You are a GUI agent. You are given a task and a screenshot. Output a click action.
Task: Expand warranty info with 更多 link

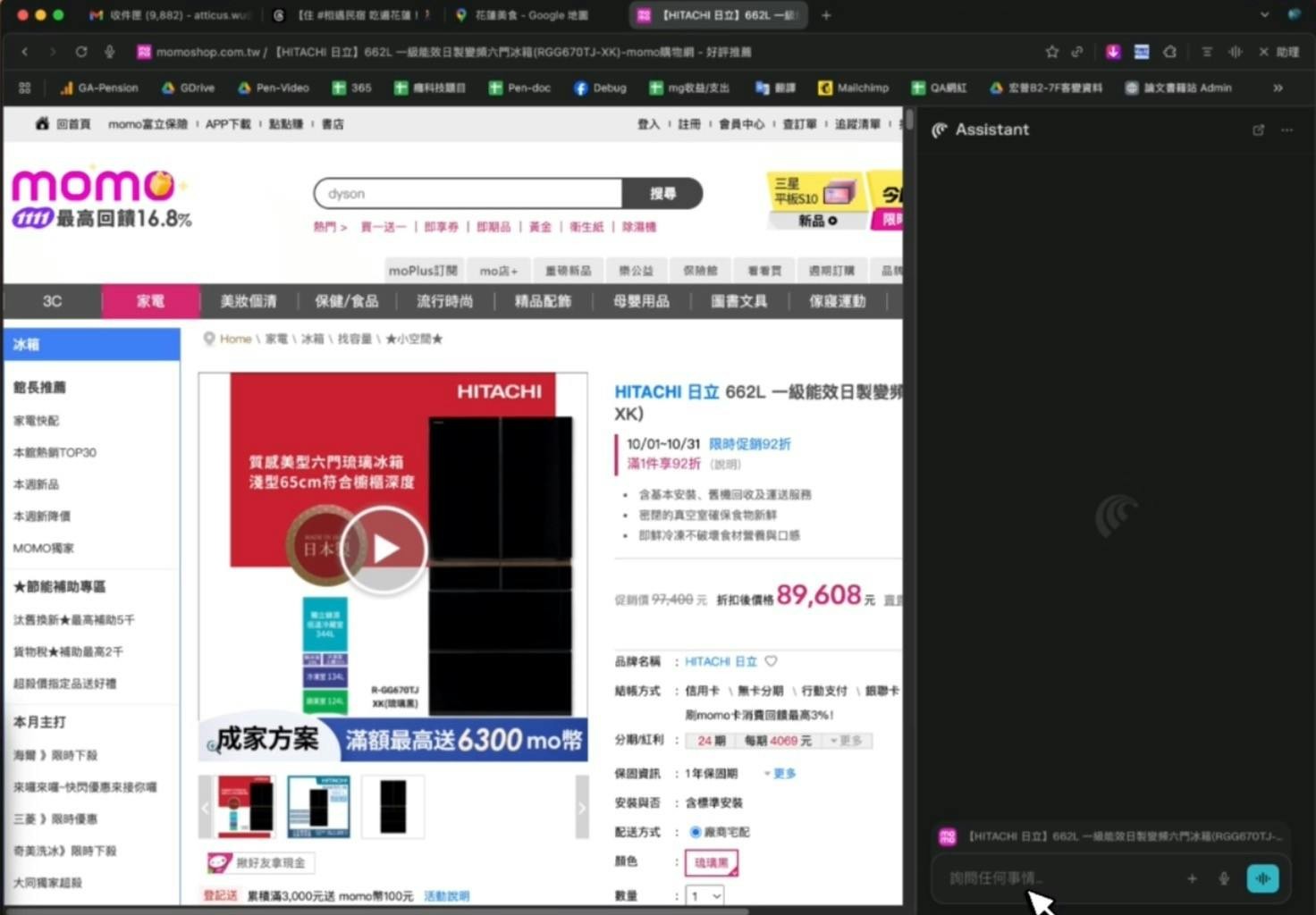pyautogui.click(x=780, y=773)
